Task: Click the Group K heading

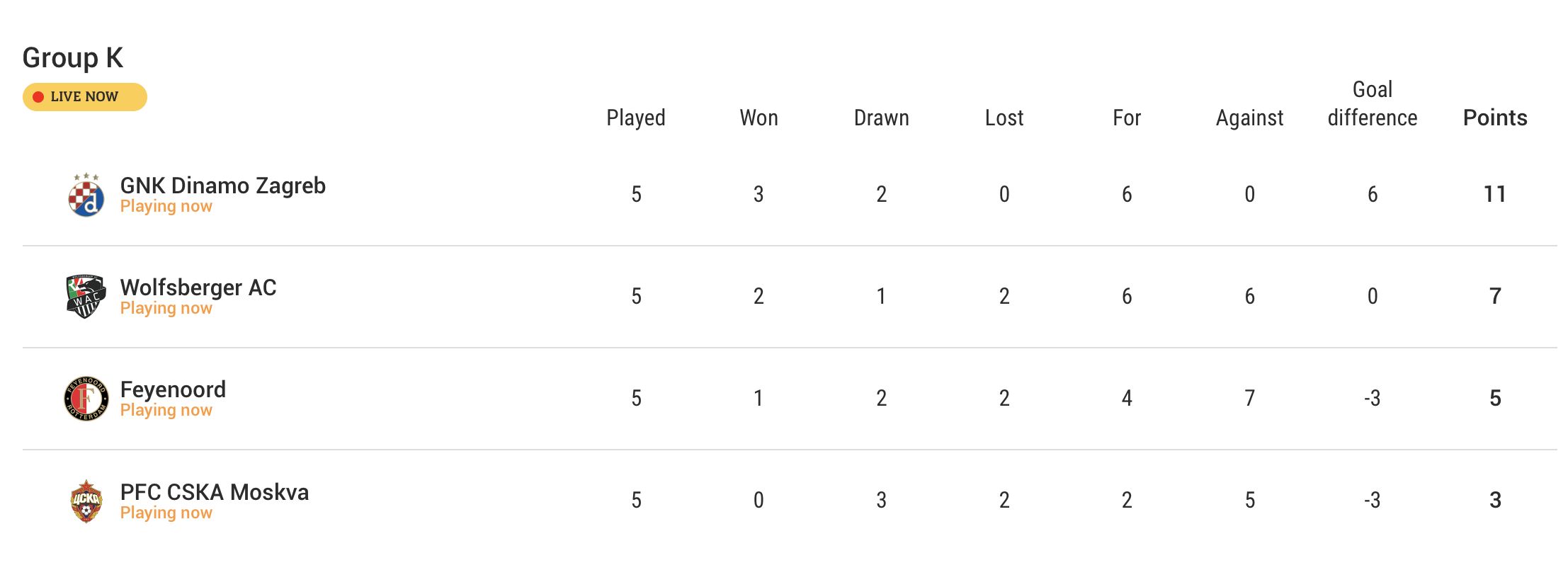Action: 73,58
